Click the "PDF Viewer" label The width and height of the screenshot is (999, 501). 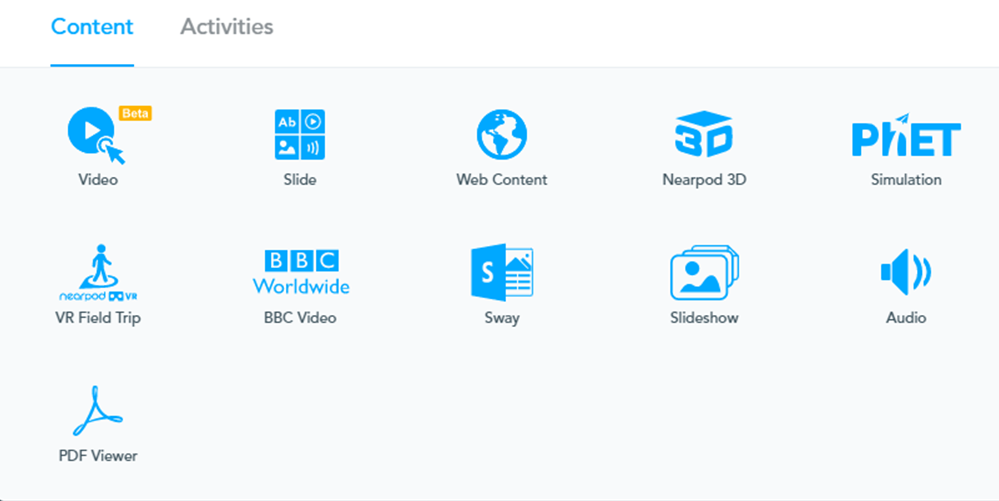[98, 456]
